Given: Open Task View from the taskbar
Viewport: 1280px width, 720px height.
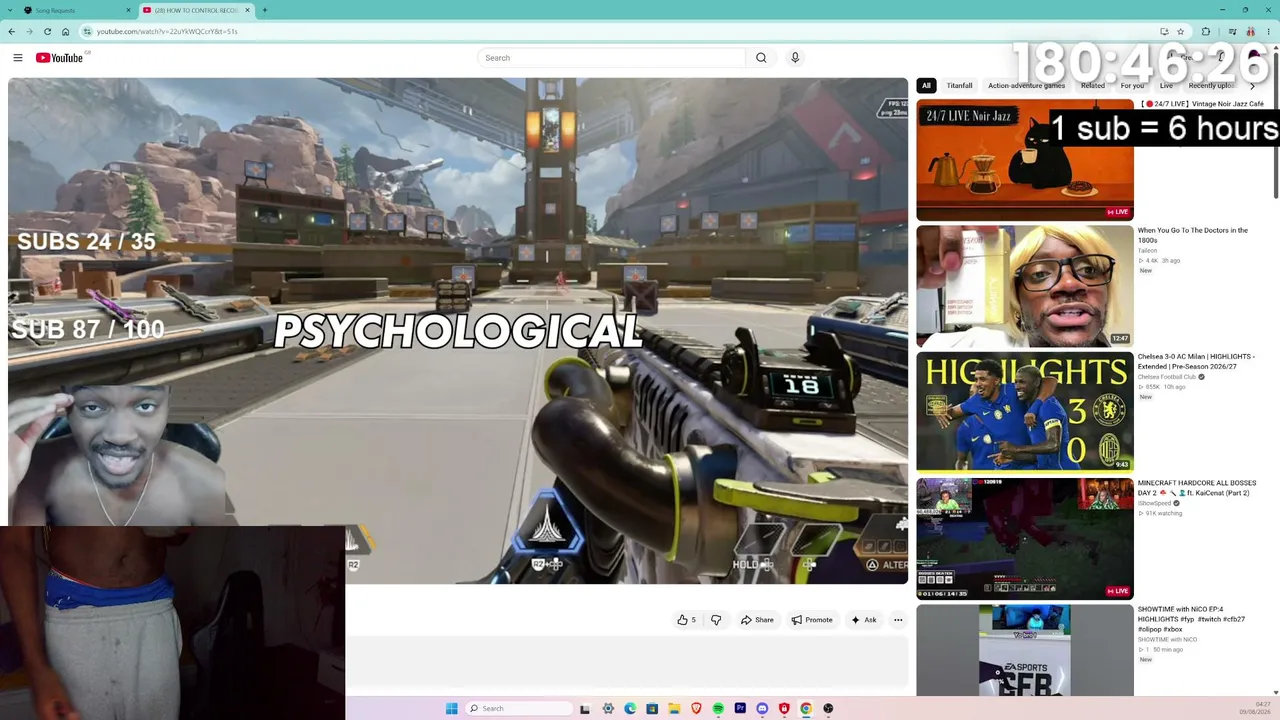Looking at the screenshot, I should (x=585, y=708).
